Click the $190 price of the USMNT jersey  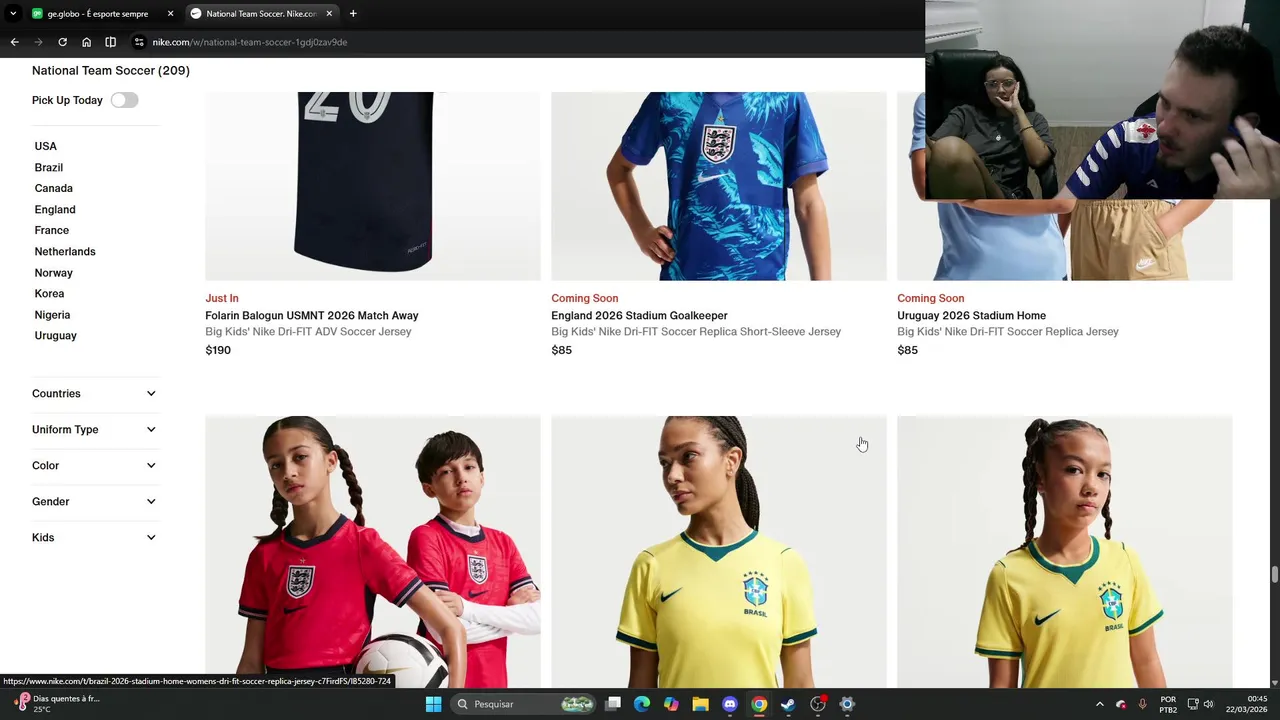point(218,350)
